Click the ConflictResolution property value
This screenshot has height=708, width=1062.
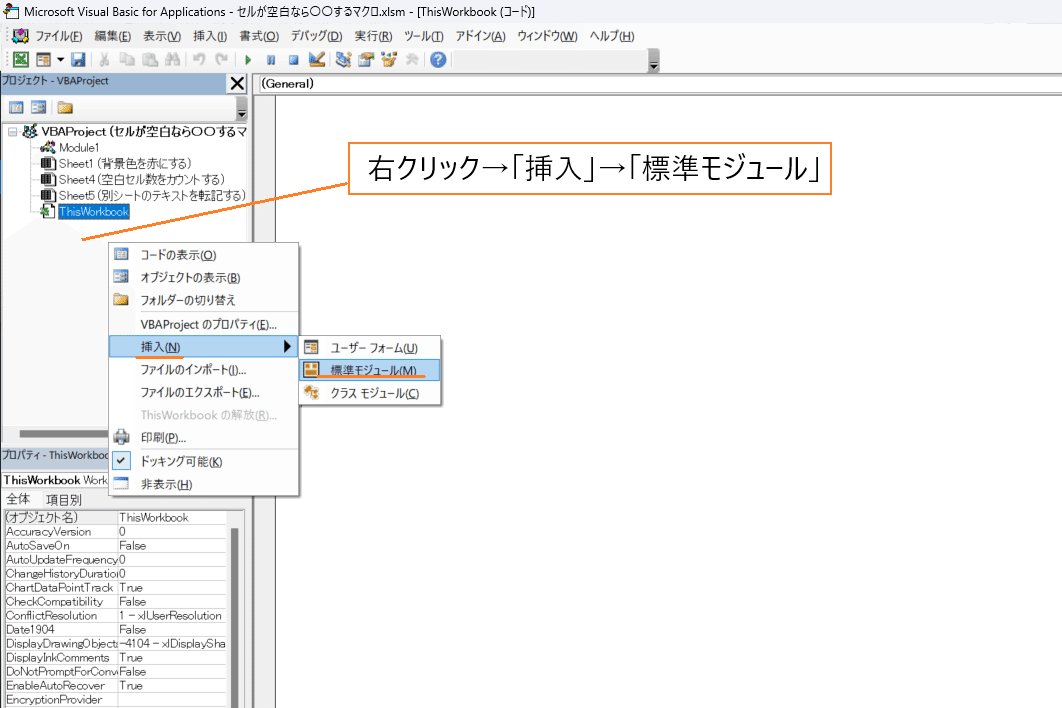172,615
